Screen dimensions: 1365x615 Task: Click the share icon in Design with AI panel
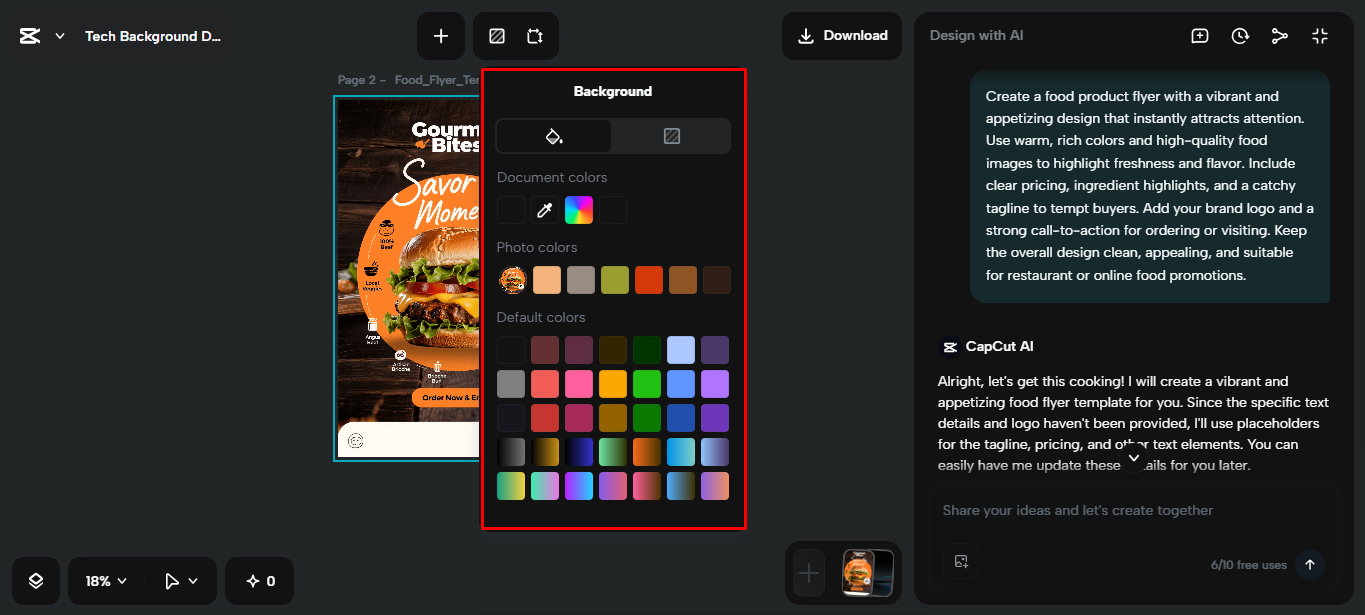pos(1280,35)
